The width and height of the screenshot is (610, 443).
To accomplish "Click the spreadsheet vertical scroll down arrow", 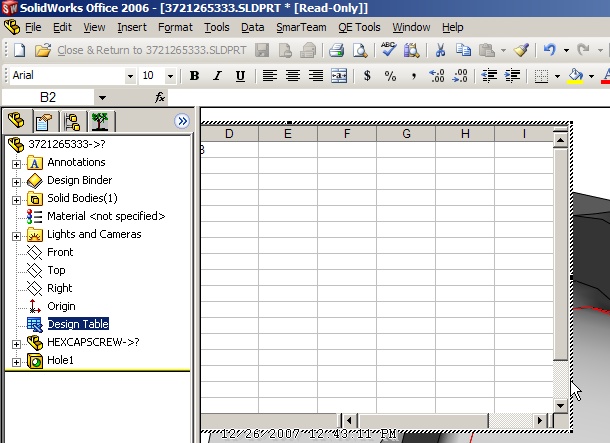I will coord(561,406).
